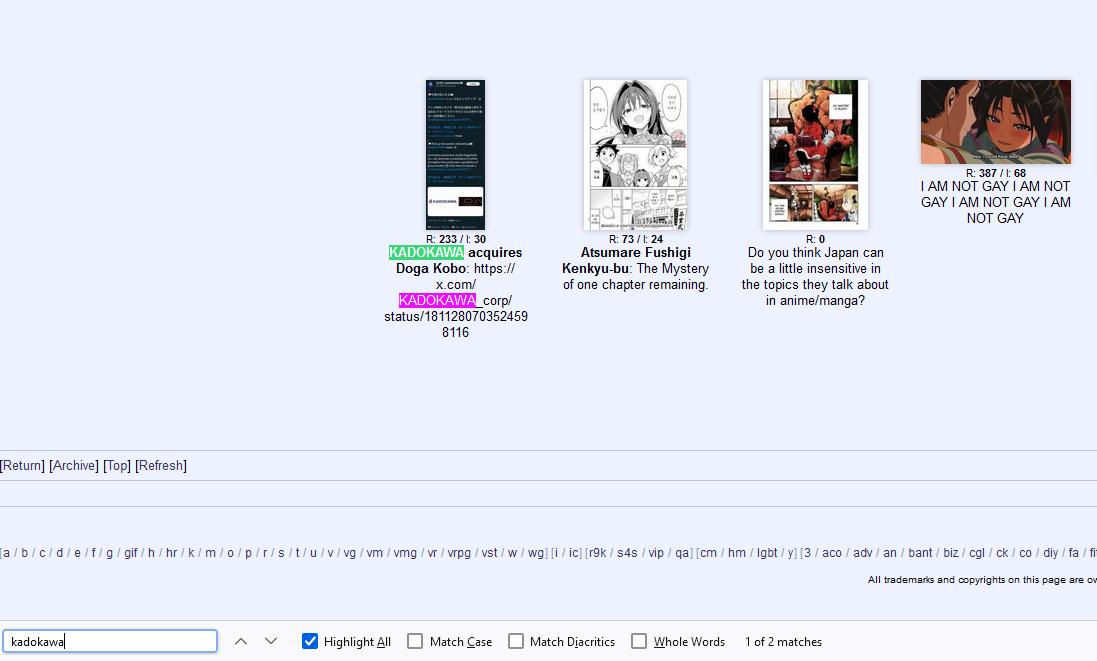Open the insensitive Japan topics thread thumbnail
The width and height of the screenshot is (1097, 661).
click(x=815, y=155)
